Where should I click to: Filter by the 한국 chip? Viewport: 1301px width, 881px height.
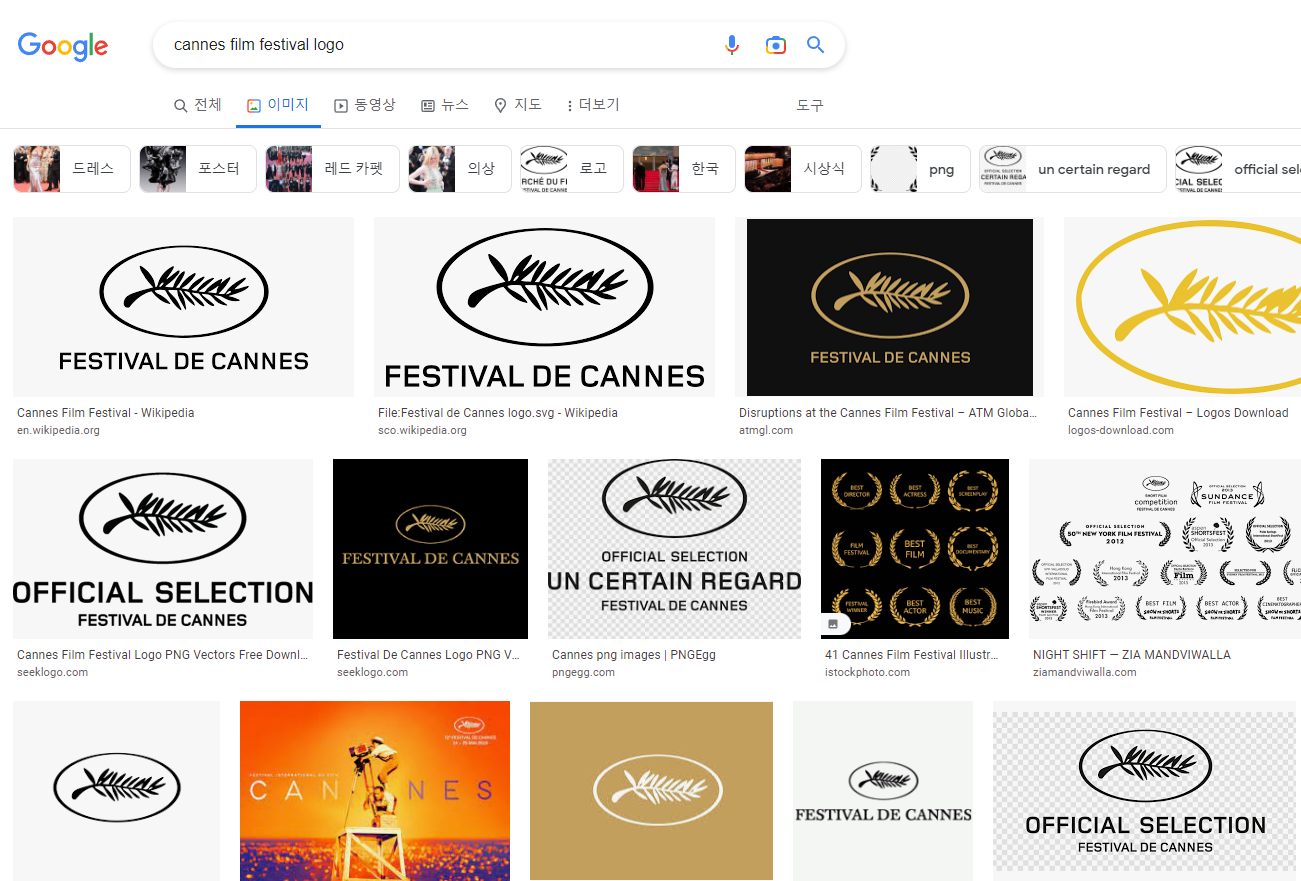coord(684,169)
